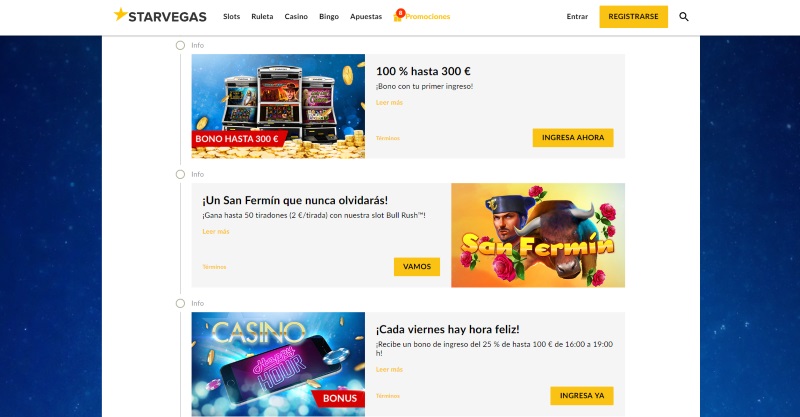Click the INGRESA AHORA button
The width and height of the screenshot is (800, 417).
pyautogui.click(x=573, y=138)
